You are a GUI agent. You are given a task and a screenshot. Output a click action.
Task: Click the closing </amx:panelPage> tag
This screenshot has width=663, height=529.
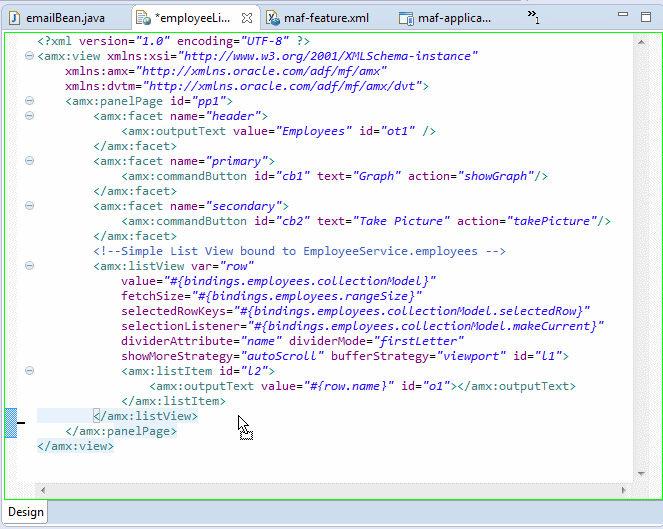tap(121, 431)
